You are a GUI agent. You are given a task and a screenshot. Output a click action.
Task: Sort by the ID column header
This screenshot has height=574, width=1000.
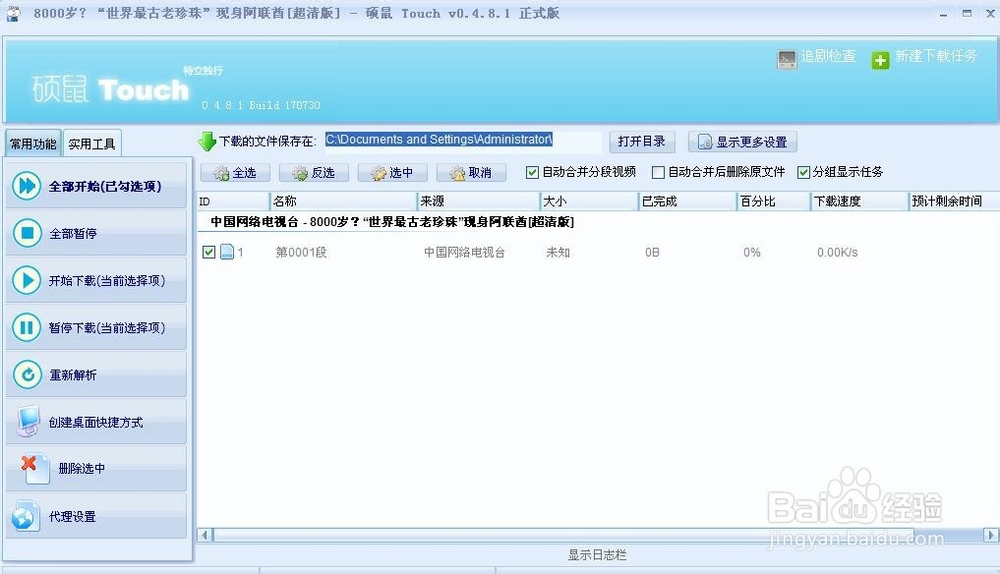point(233,201)
